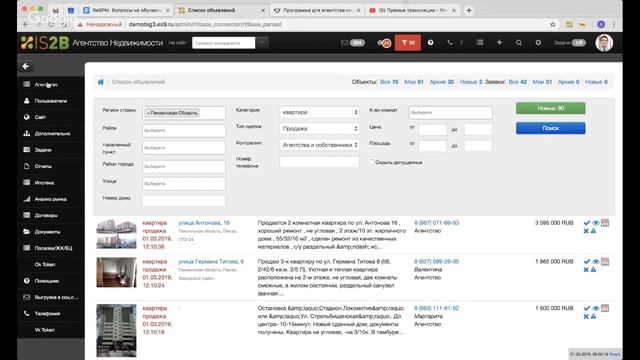The width and height of the screenshot is (640, 360).
Task: Remove 'Пензенская Область' region tag
Action: click(149, 113)
